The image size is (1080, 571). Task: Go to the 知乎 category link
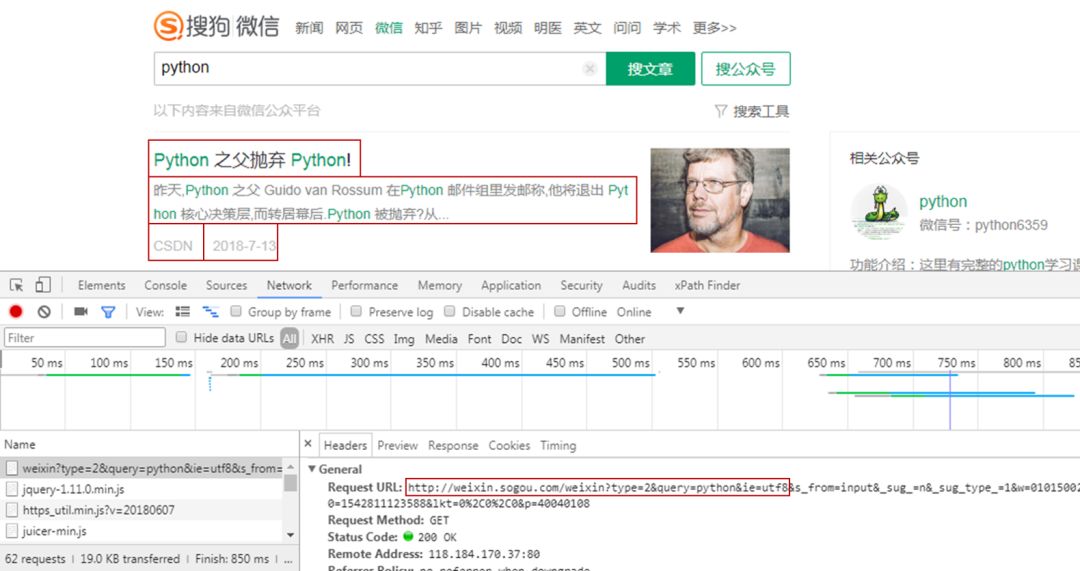tap(428, 28)
